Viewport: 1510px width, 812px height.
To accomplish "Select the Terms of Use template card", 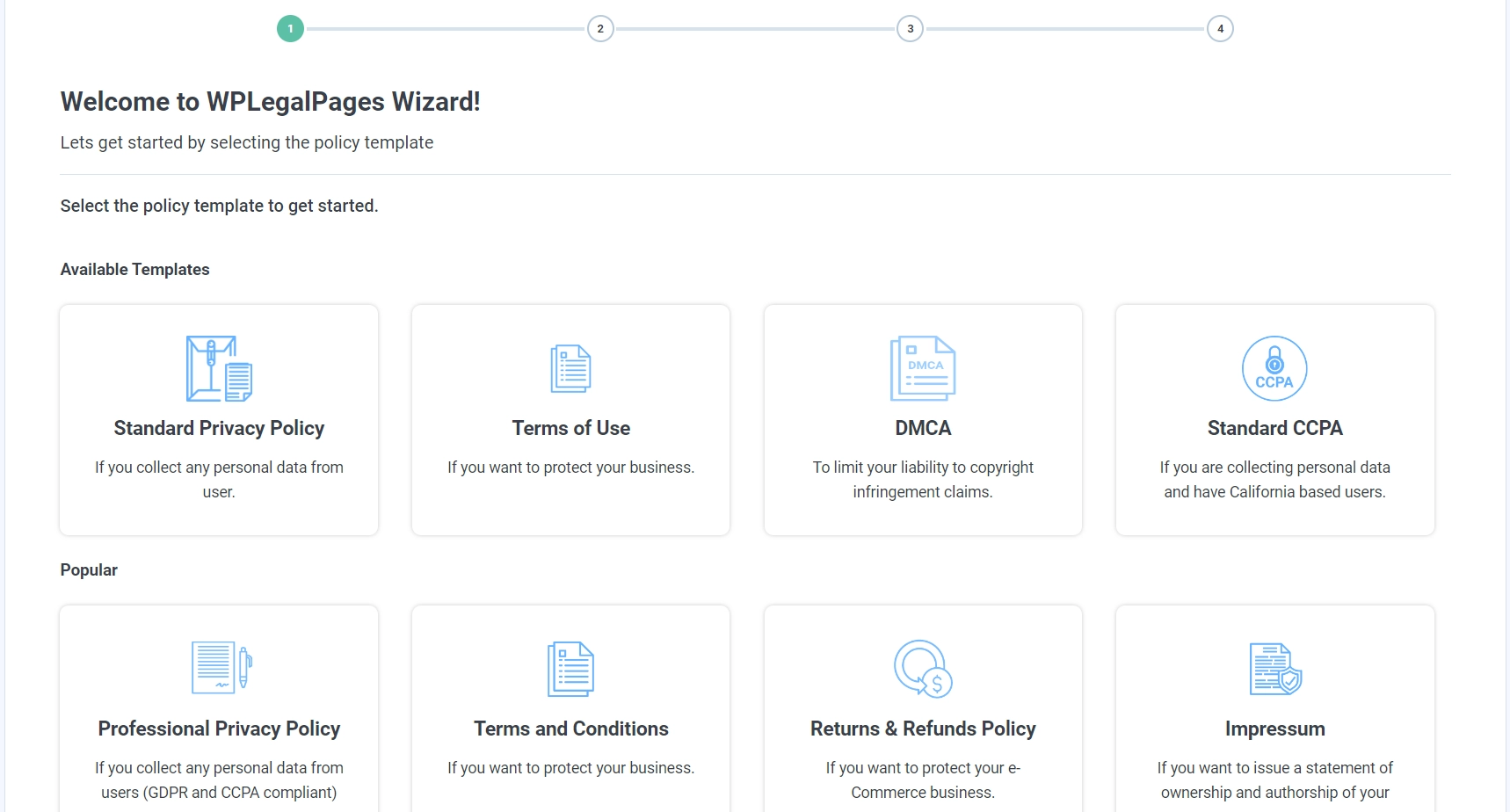I will coord(570,420).
